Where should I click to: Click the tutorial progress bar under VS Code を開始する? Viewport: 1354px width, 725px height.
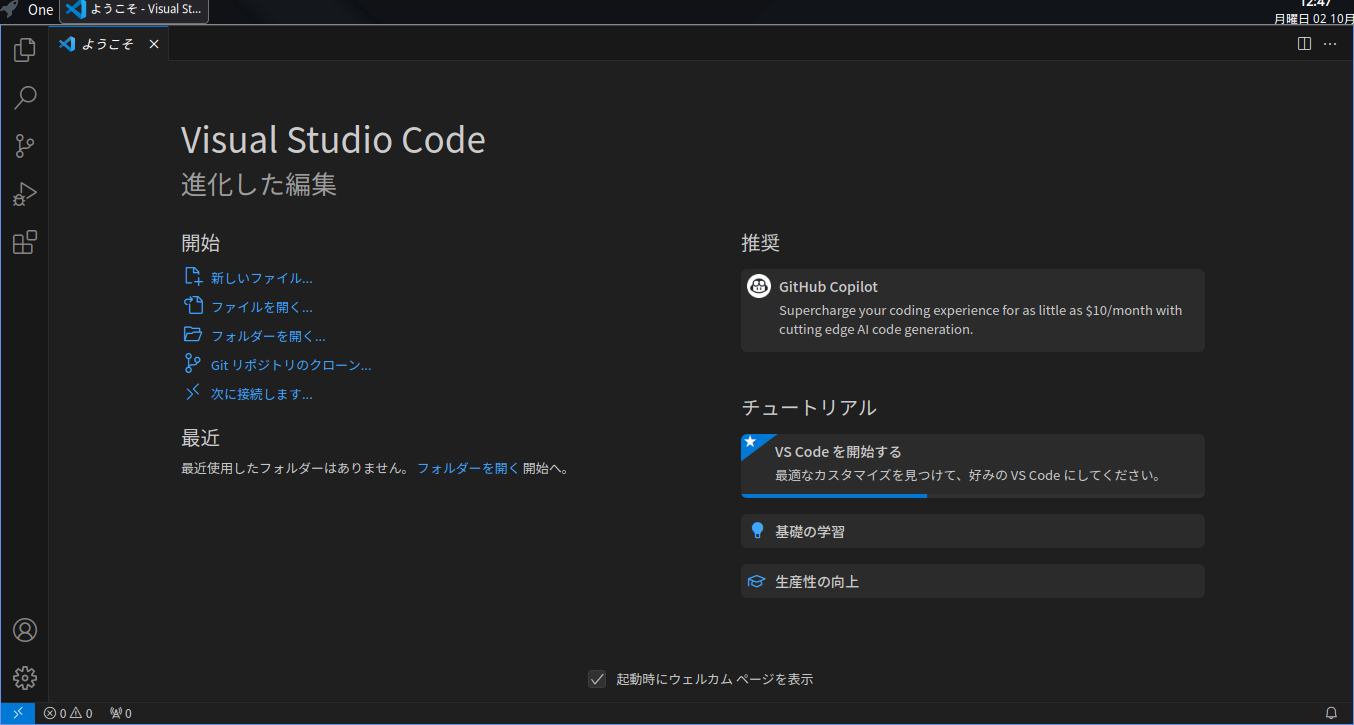click(972, 495)
